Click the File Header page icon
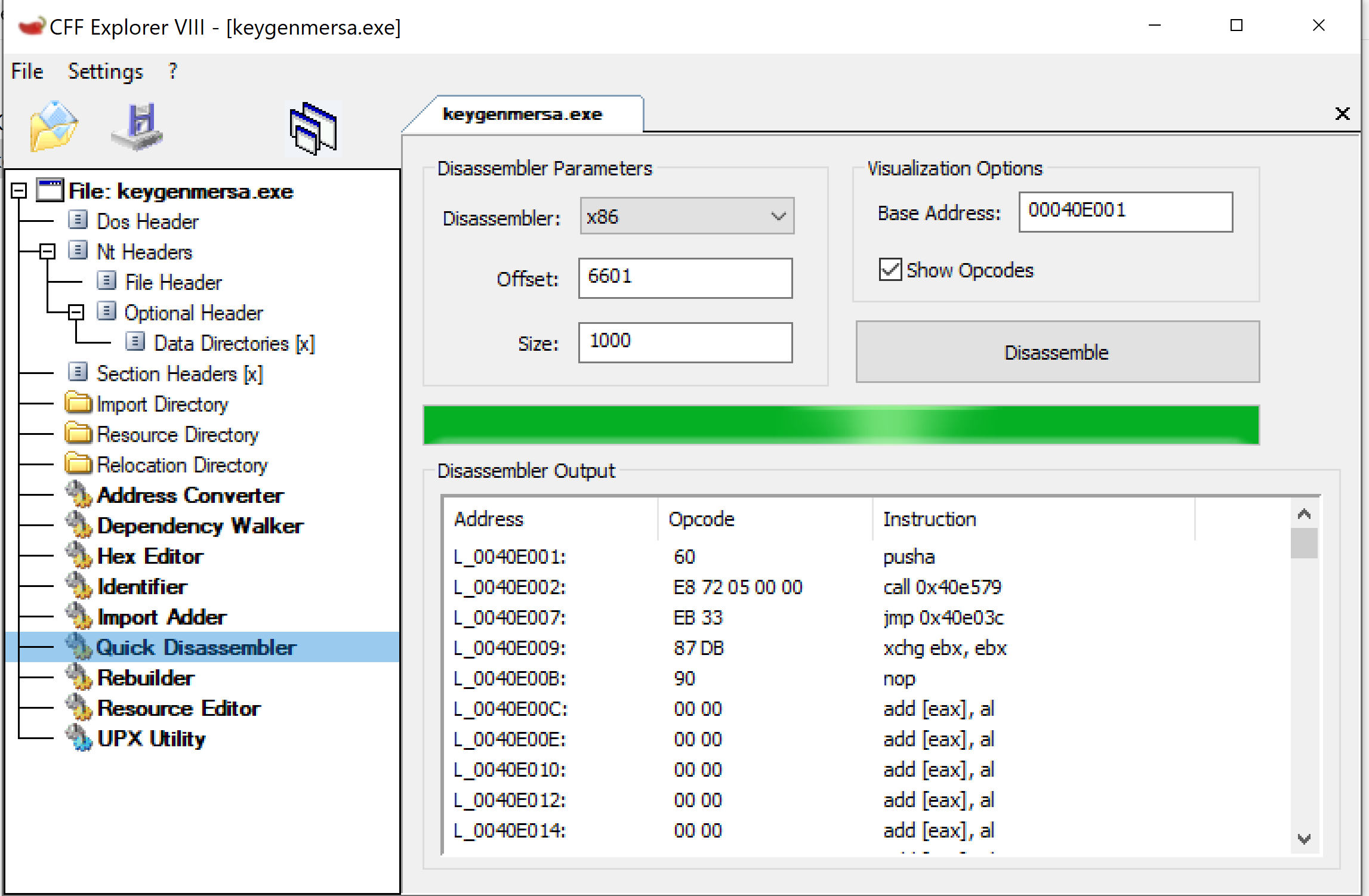This screenshot has width=1369, height=896. [x=106, y=281]
